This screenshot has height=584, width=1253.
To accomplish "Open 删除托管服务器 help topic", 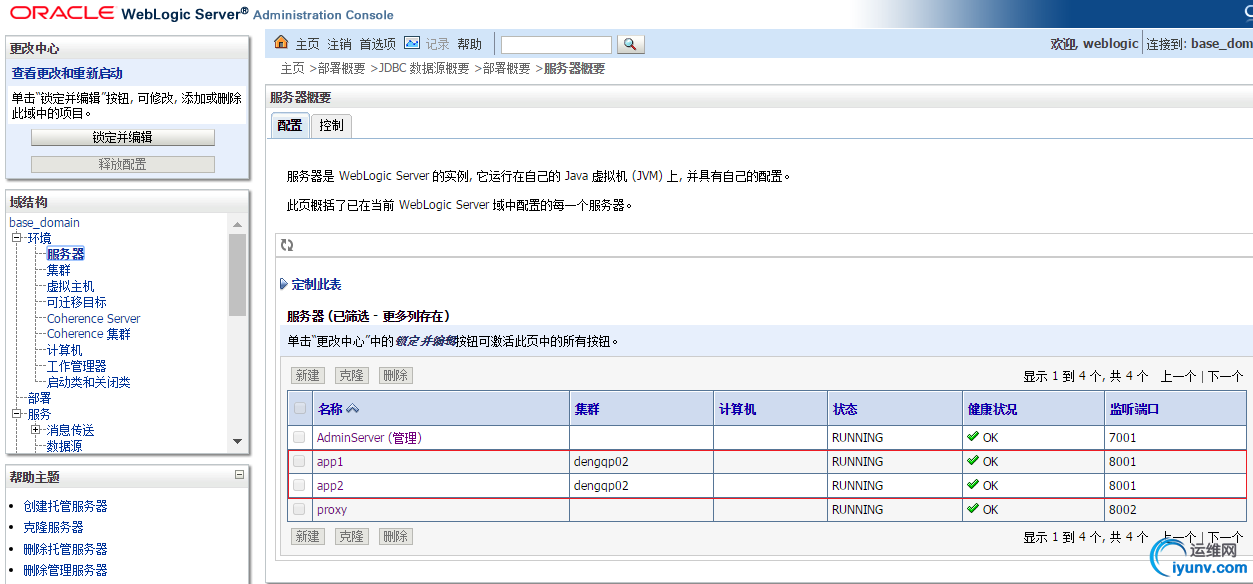I will click(65, 549).
